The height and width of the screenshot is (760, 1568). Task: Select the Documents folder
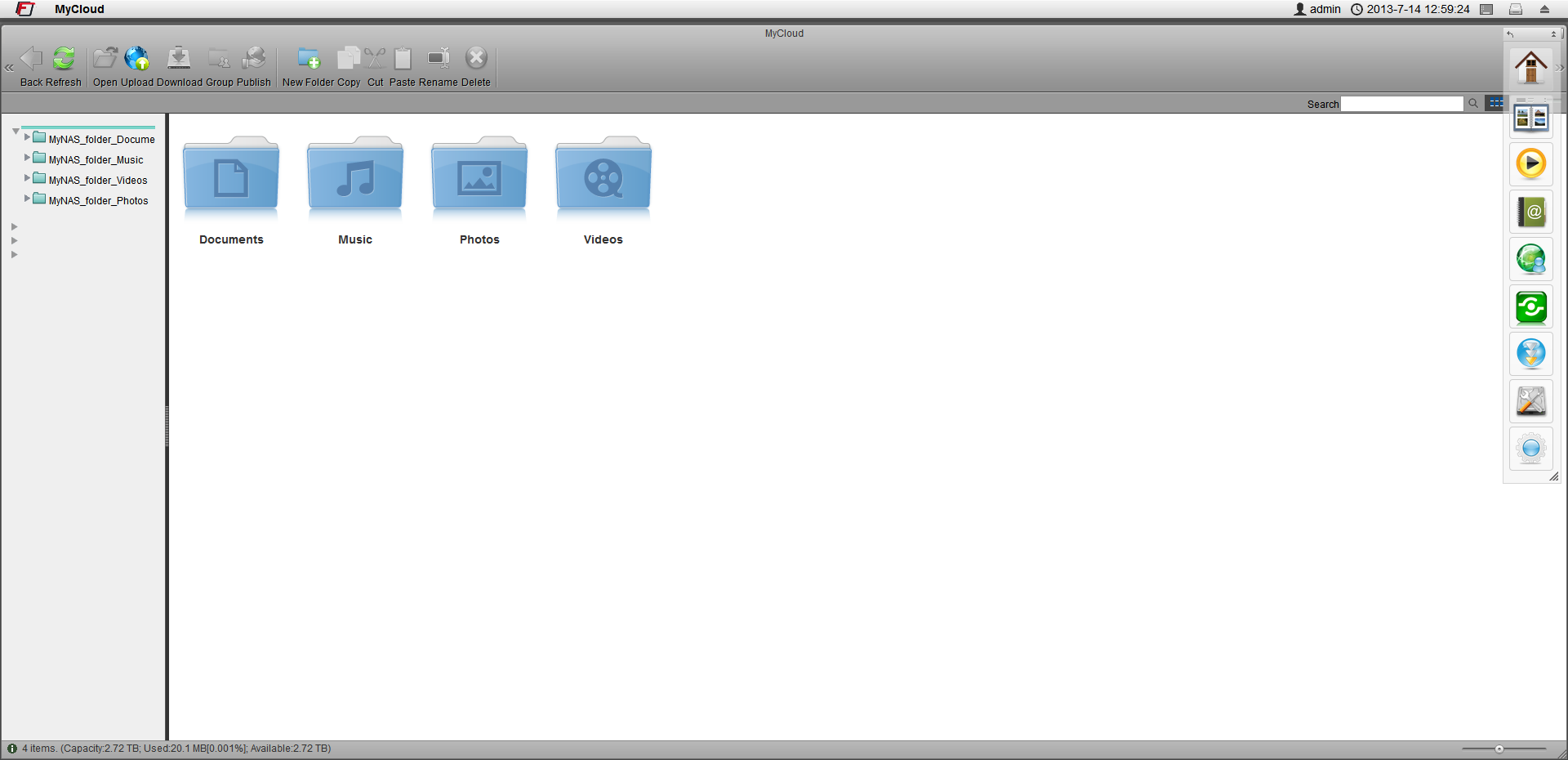tap(231, 190)
